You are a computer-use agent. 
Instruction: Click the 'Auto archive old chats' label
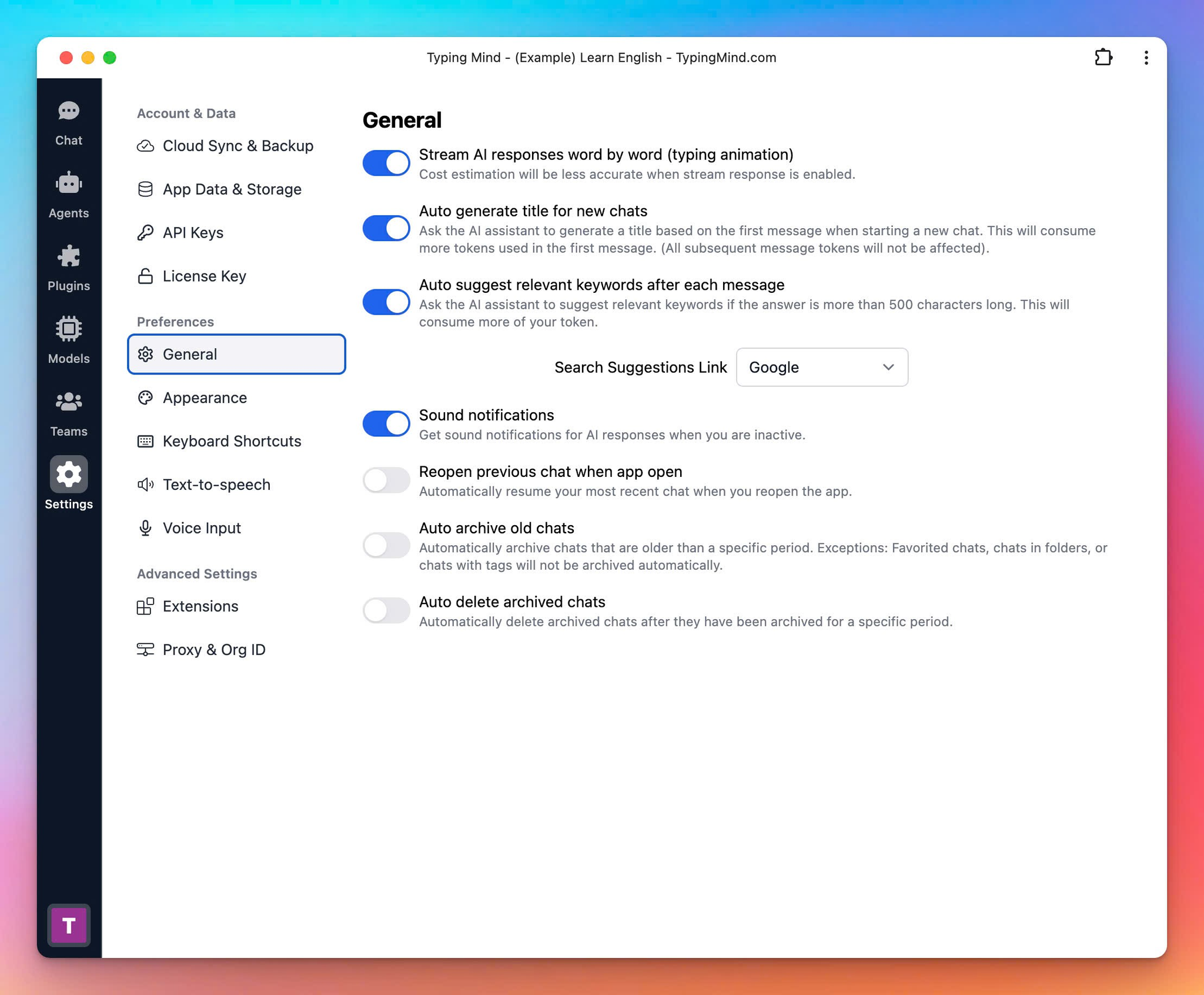496,528
